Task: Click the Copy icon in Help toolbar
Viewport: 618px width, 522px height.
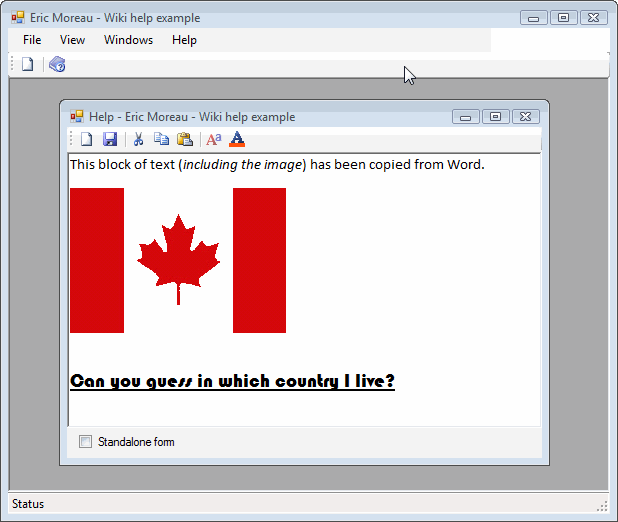Action: 161,139
